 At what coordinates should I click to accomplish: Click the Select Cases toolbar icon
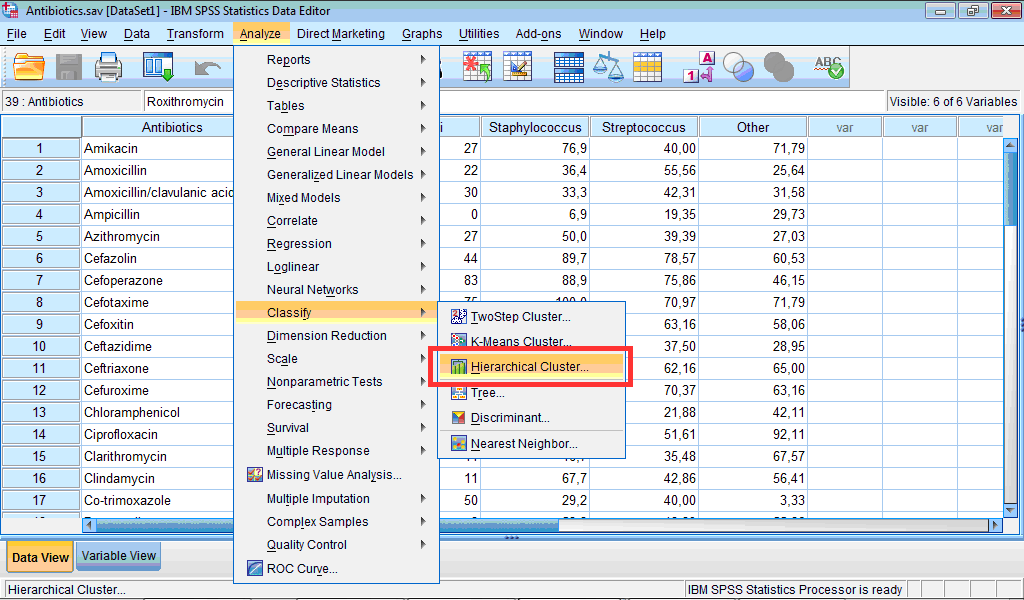[x=647, y=67]
